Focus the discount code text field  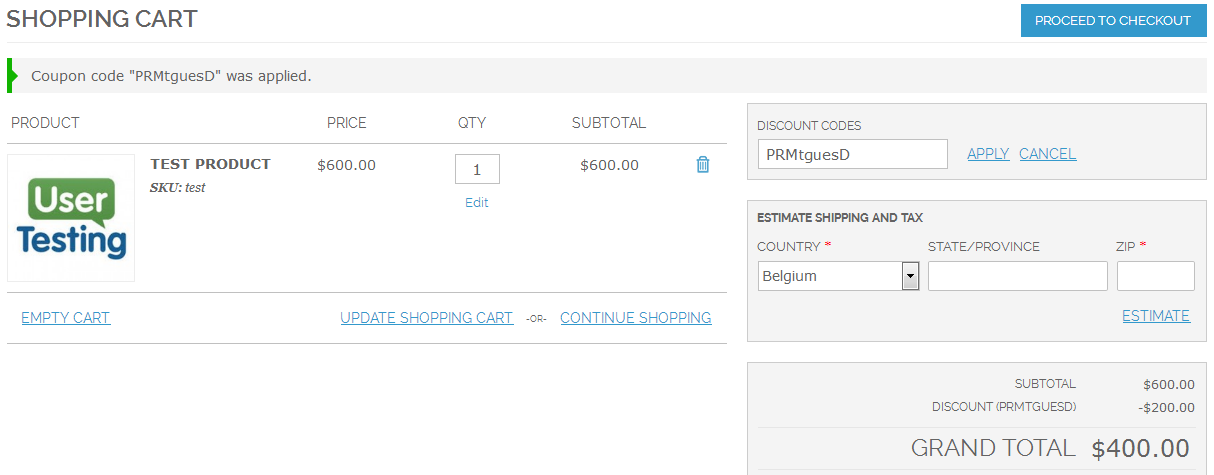pos(852,154)
